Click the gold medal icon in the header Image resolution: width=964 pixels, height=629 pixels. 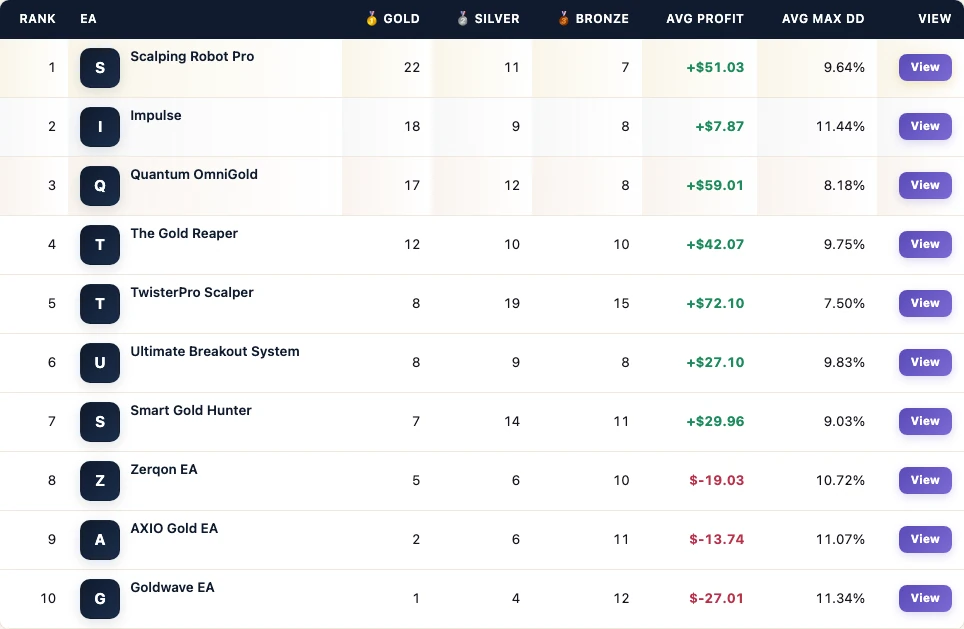pyautogui.click(x=371, y=18)
